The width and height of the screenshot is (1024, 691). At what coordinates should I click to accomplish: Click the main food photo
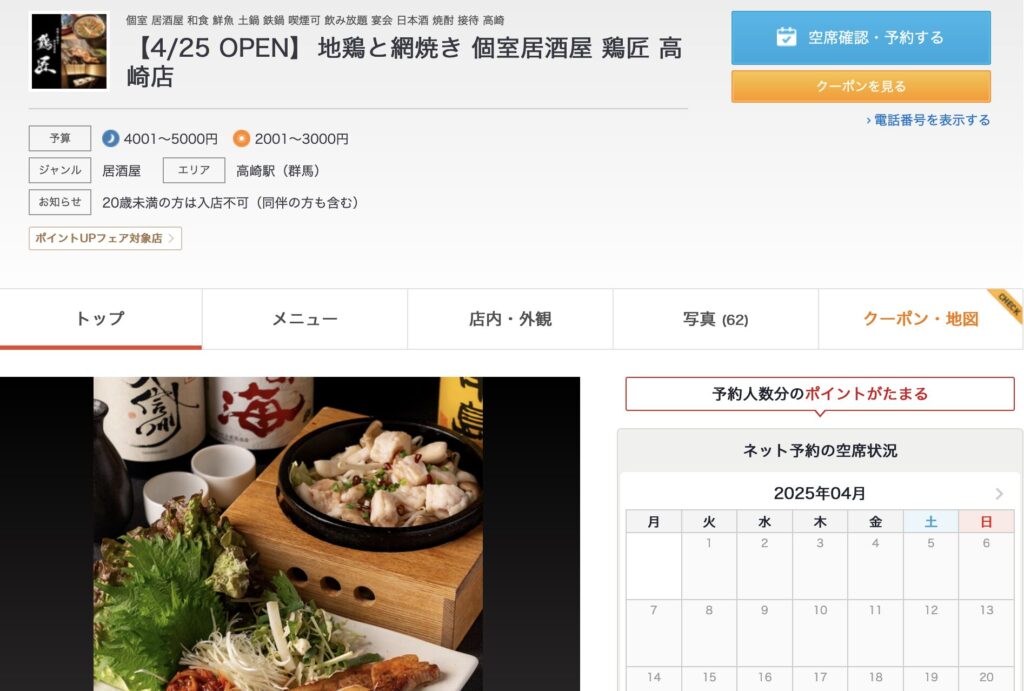290,534
